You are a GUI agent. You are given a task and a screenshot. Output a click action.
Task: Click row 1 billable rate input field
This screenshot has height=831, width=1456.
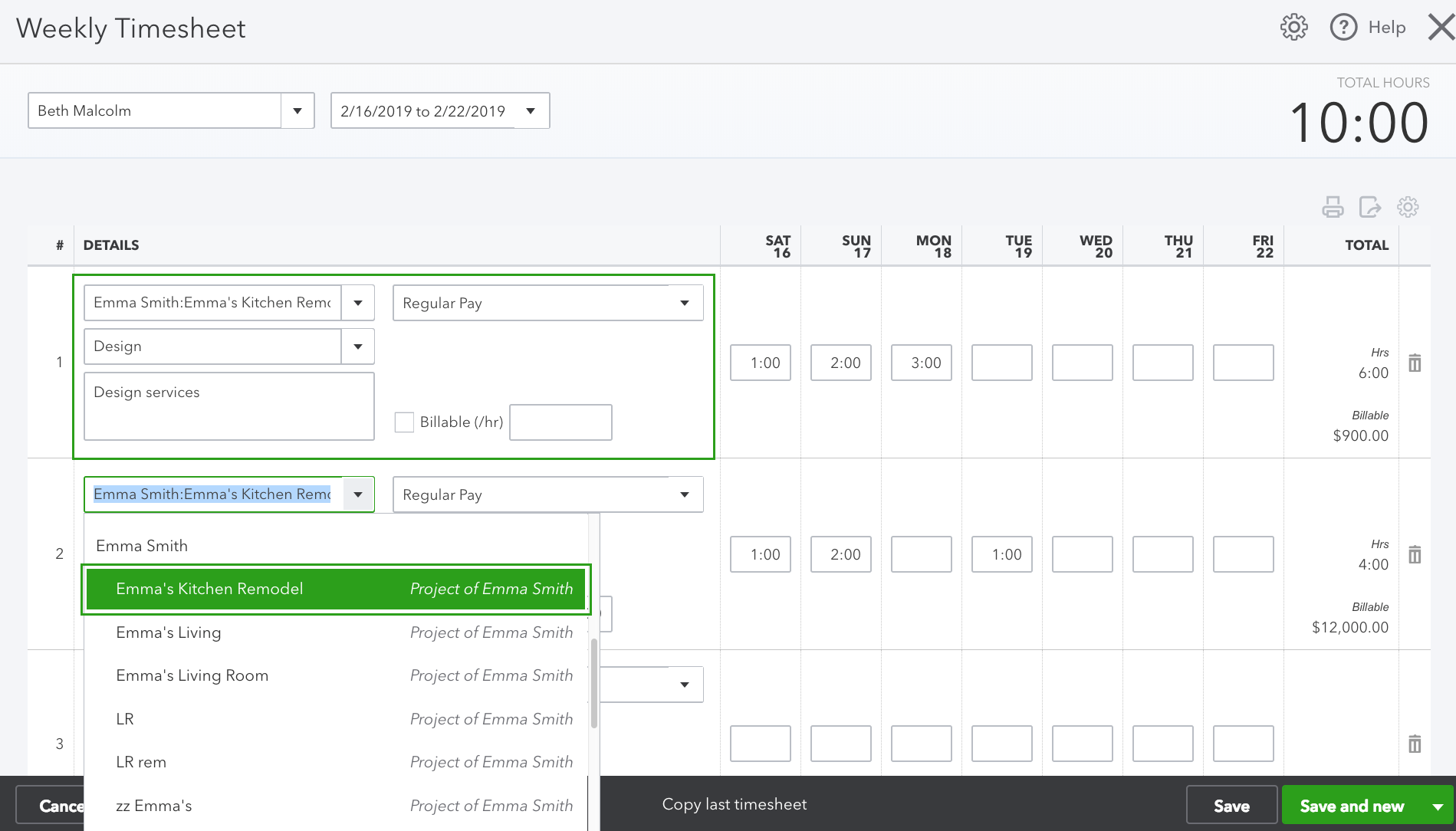click(x=560, y=422)
